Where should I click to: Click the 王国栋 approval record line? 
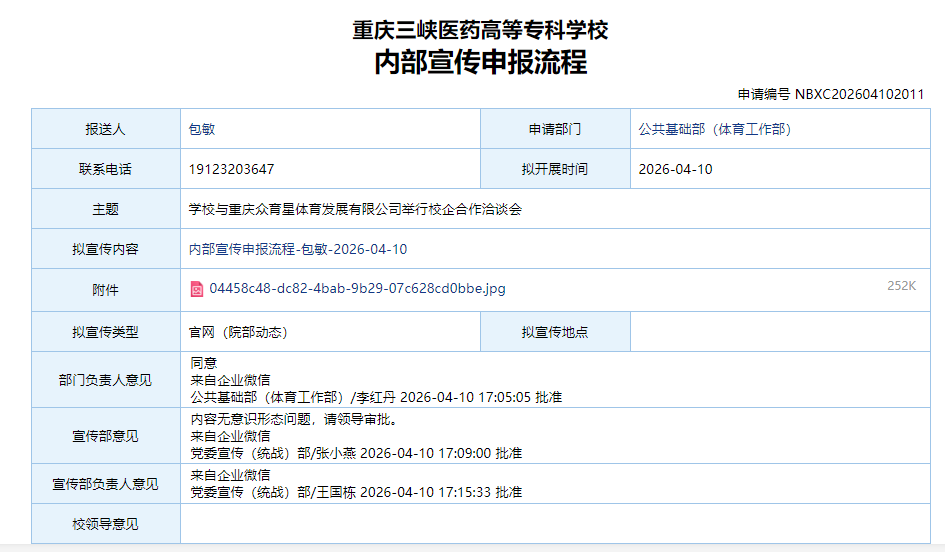coord(355,492)
